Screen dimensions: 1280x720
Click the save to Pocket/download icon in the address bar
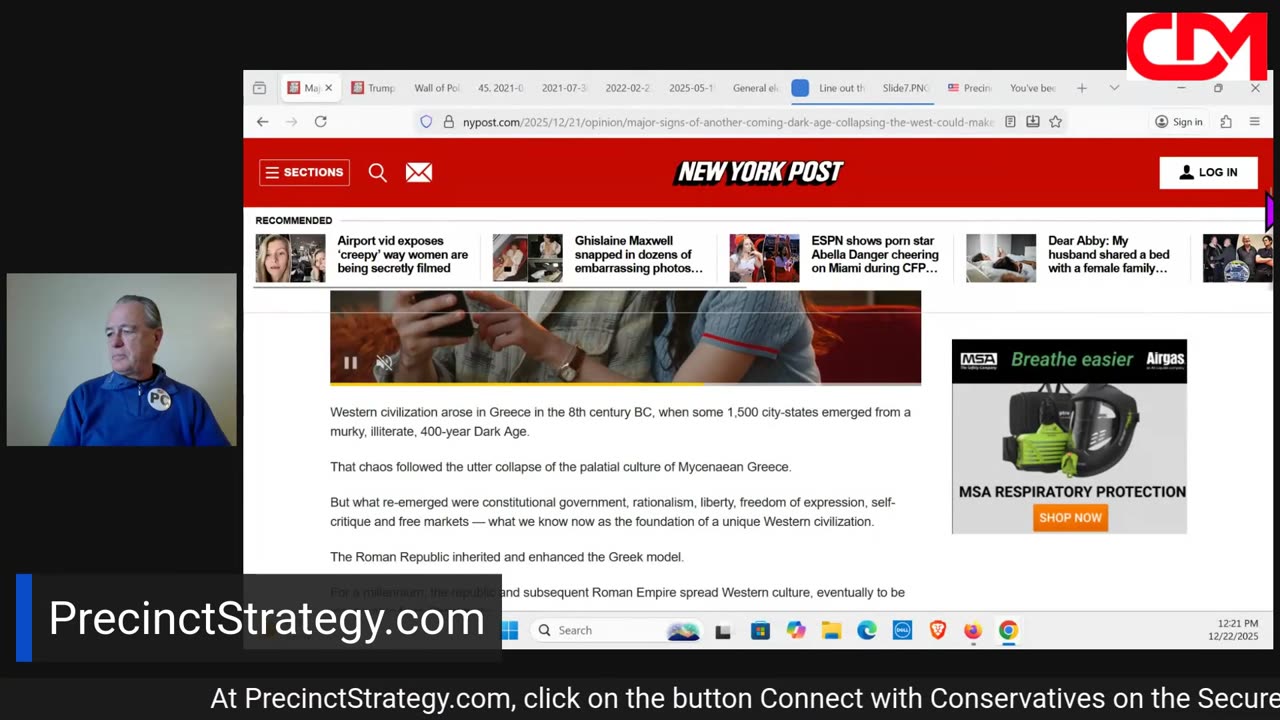1032,122
